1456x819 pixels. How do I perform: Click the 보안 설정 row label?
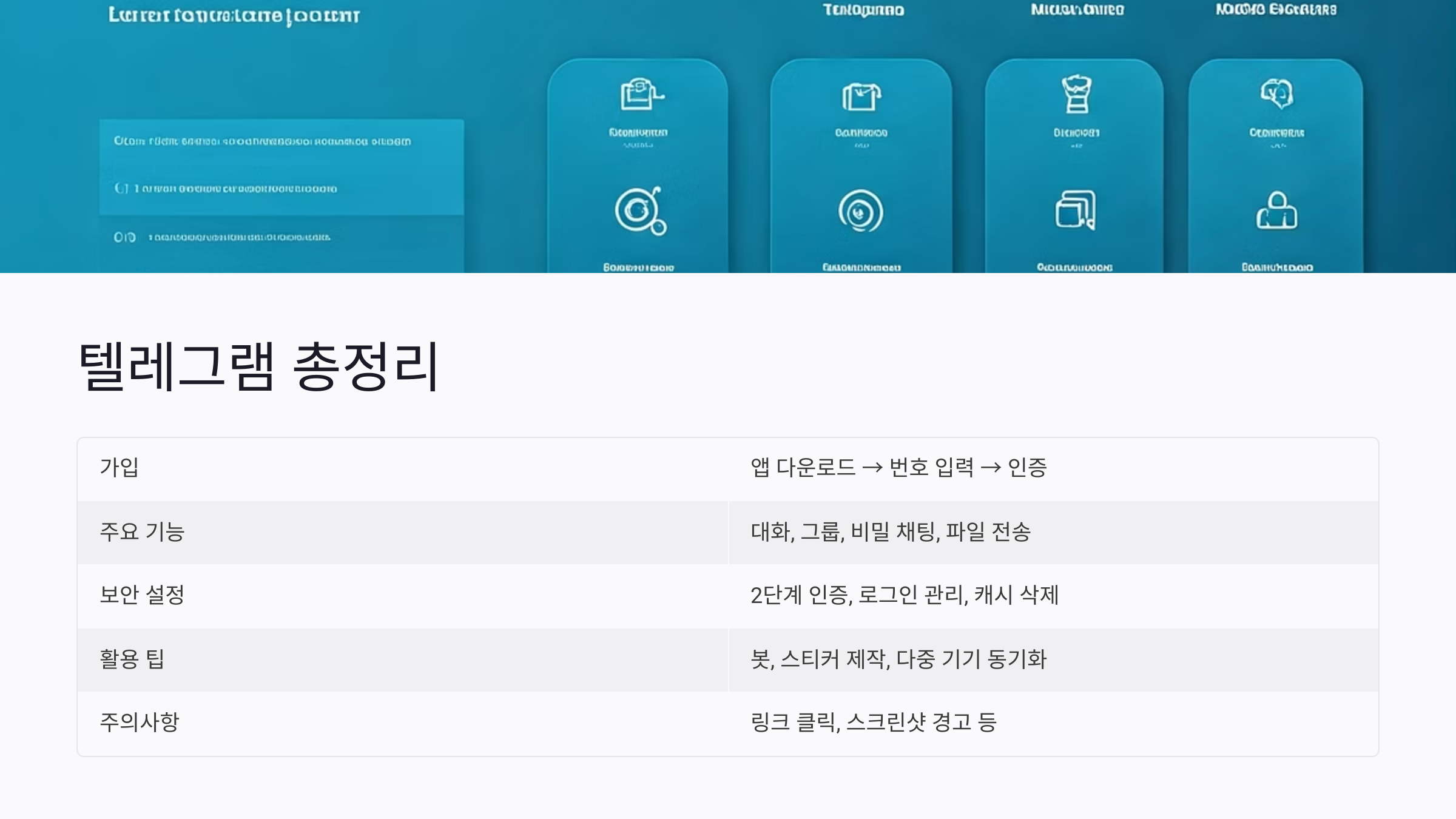click(142, 595)
